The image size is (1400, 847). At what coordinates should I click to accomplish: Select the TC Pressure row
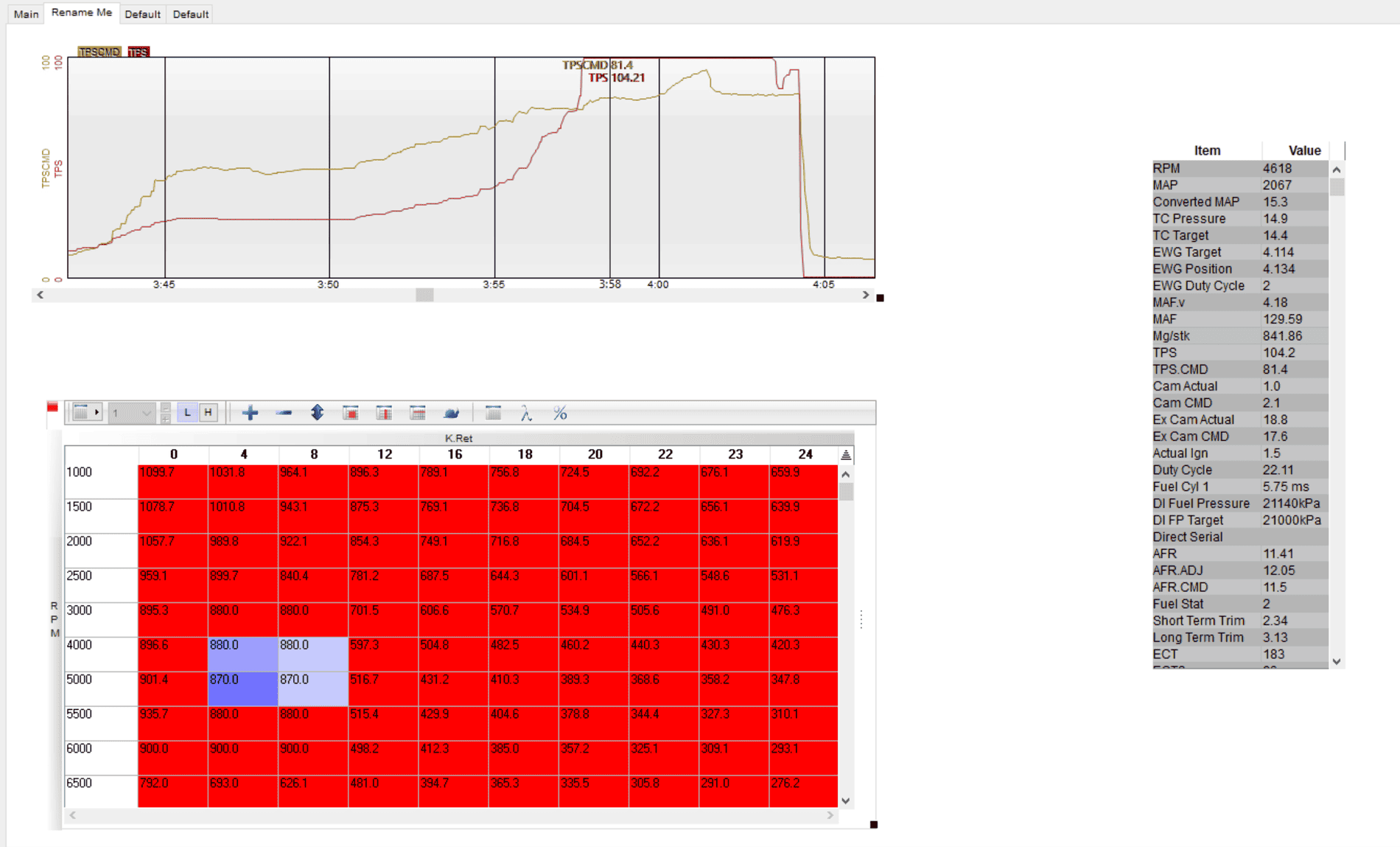coord(1241,219)
